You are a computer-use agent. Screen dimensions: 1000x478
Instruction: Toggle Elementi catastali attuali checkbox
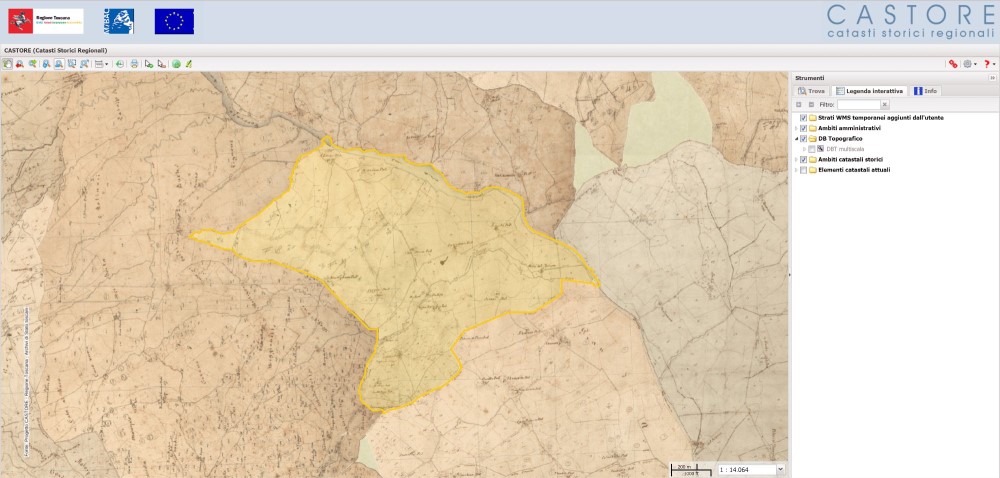pos(804,170)
